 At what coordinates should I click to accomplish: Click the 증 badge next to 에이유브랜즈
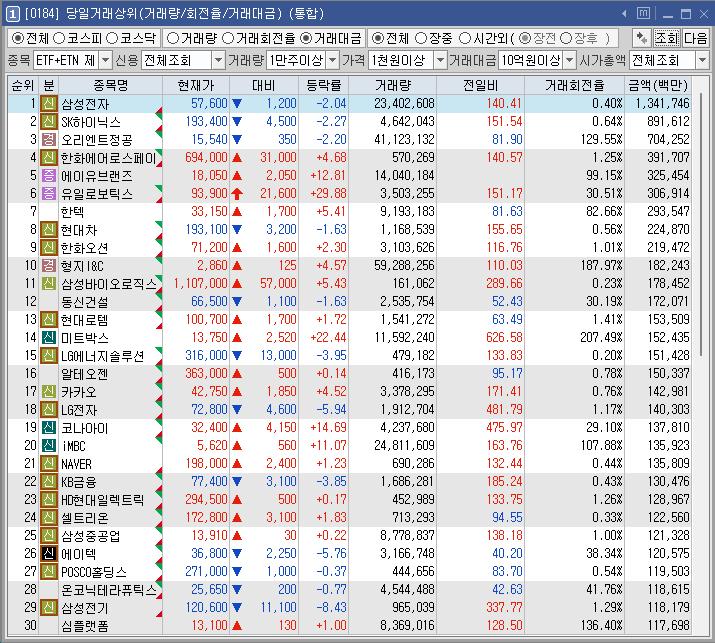coord(49,176)
